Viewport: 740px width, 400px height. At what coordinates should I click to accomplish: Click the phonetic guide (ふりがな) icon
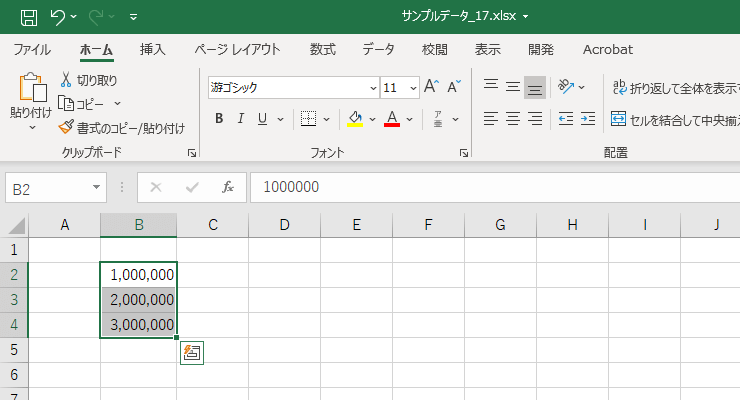[x=438, y=119]
